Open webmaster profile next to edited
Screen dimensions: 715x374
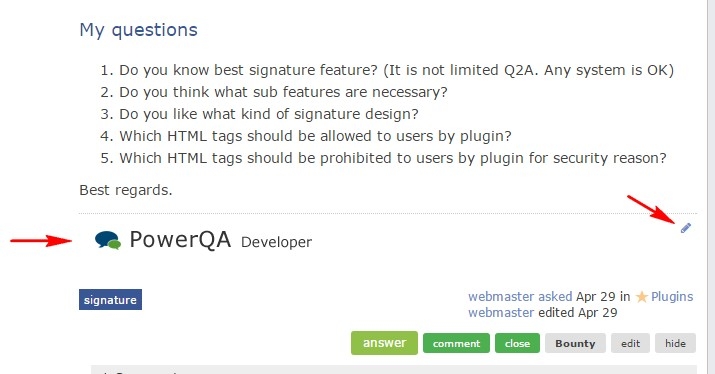(x=501, y=313)
